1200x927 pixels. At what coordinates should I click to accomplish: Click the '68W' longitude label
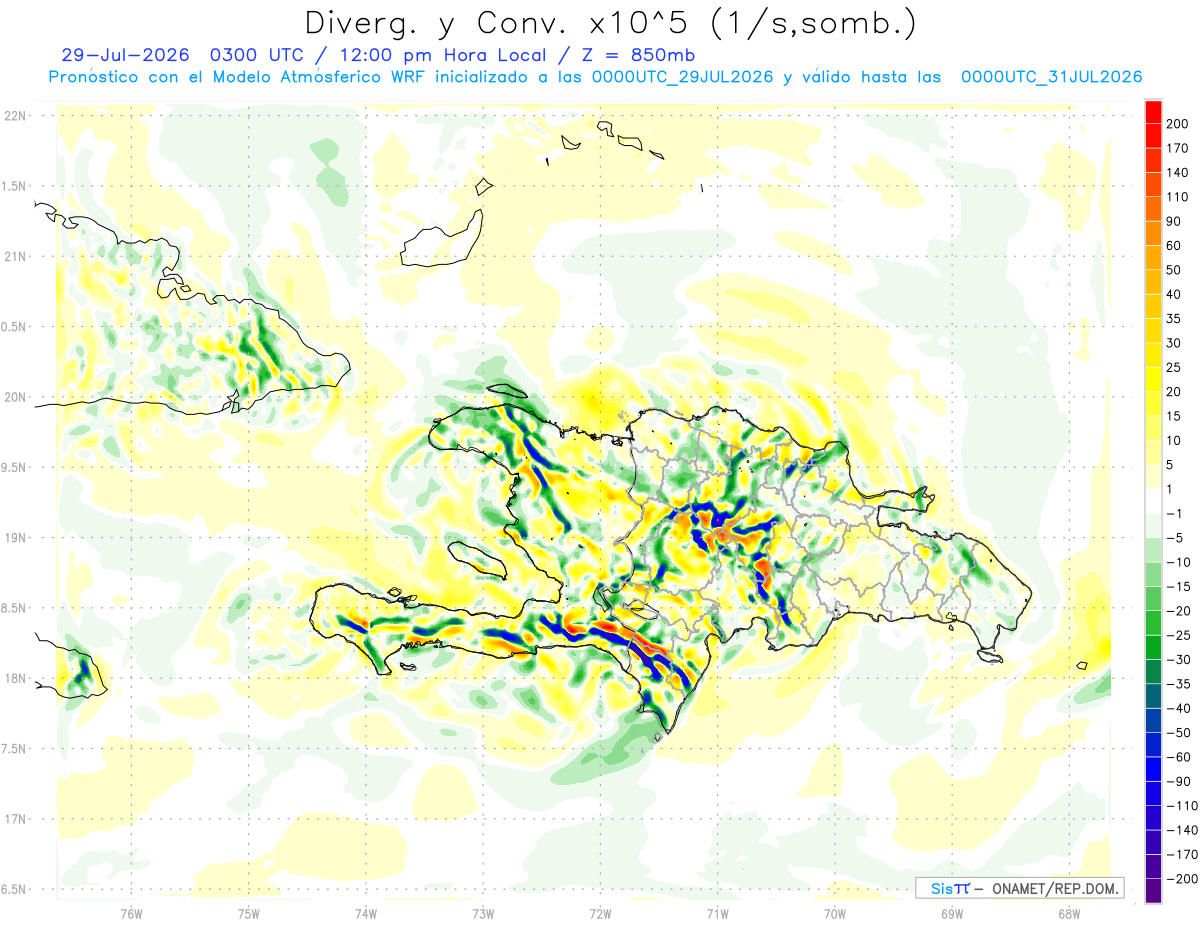coord(1069,914)
